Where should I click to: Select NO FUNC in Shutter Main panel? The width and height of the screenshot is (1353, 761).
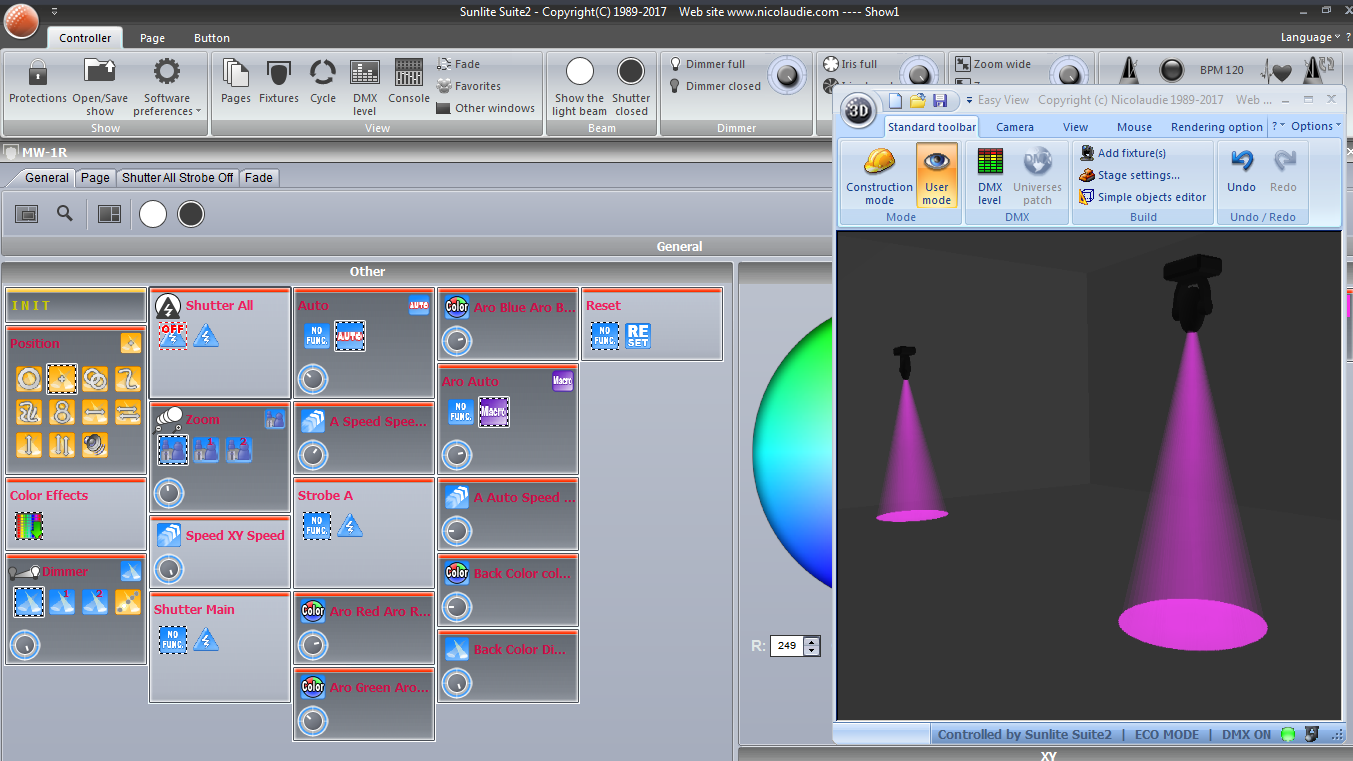click(173, 639)
